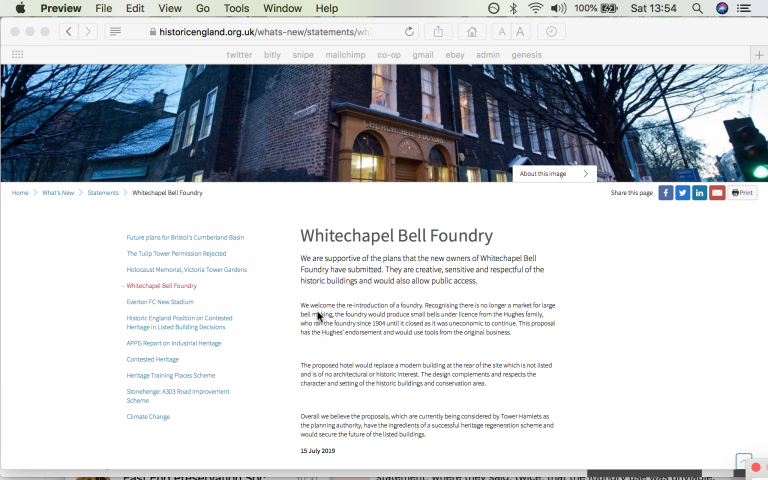Open Everton FC New Stadium statement
Screen dimensions: 768x480
tap(160, 302)
